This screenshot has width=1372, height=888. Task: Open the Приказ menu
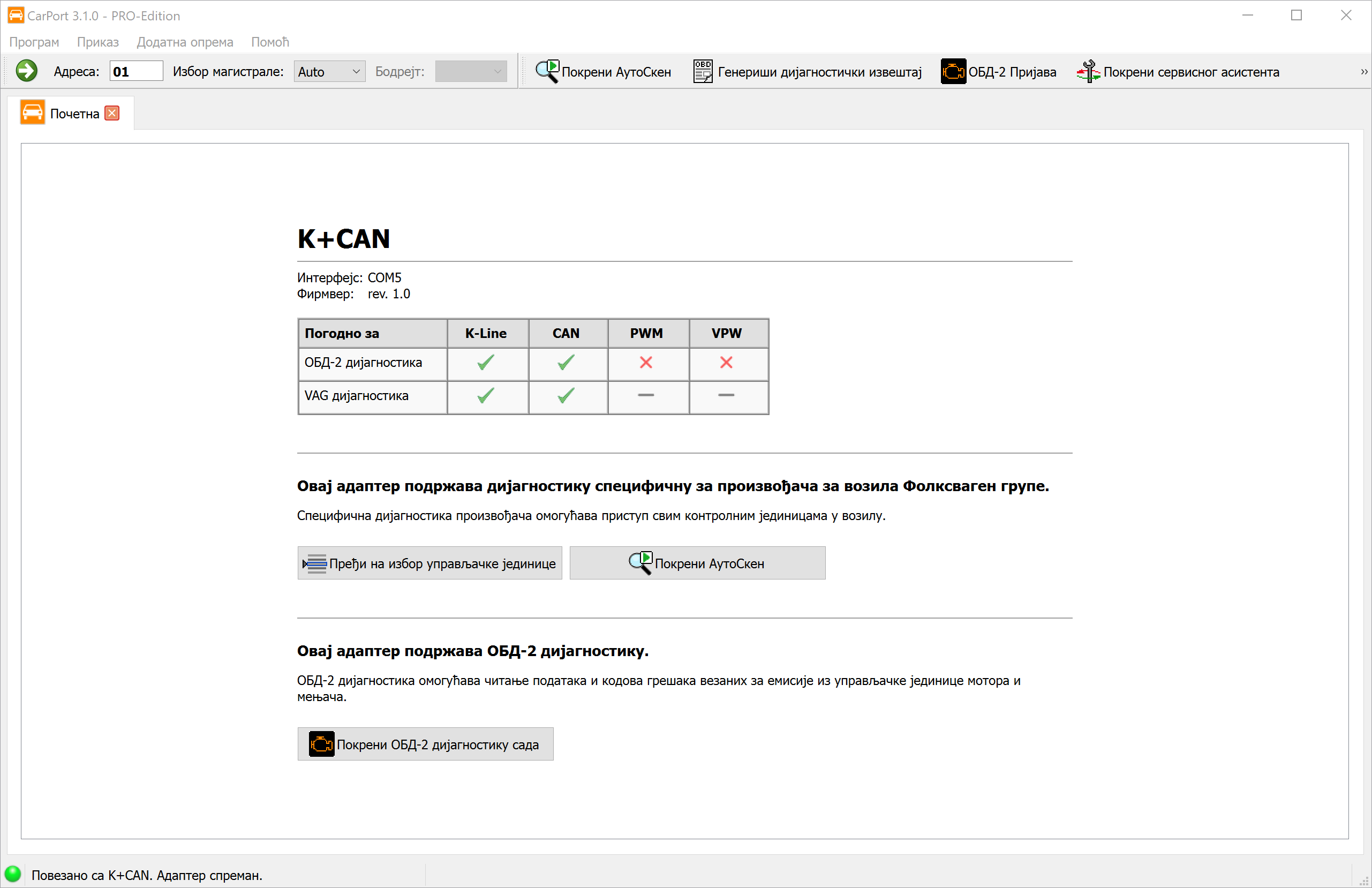coord(97,42)
